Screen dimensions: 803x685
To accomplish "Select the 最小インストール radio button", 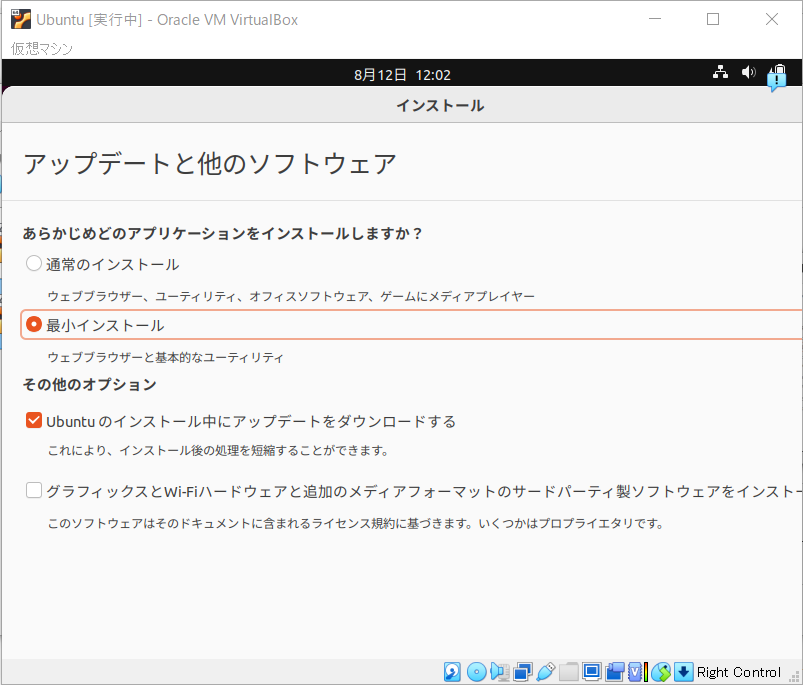I will 34,324.
